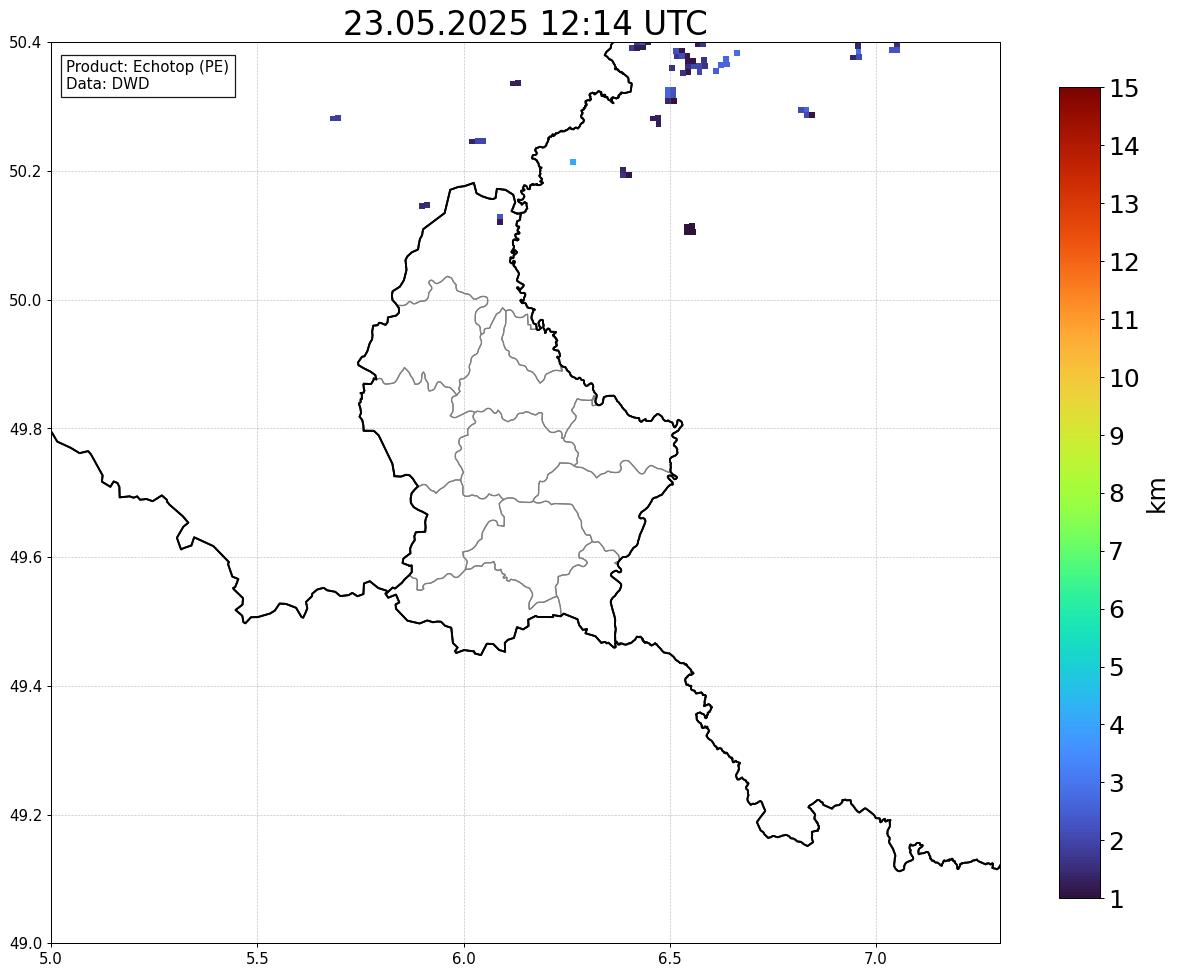Screen dimensions: 1178x976
Task: Click the latitude axis label '49.4'
Action: [26, 687]
